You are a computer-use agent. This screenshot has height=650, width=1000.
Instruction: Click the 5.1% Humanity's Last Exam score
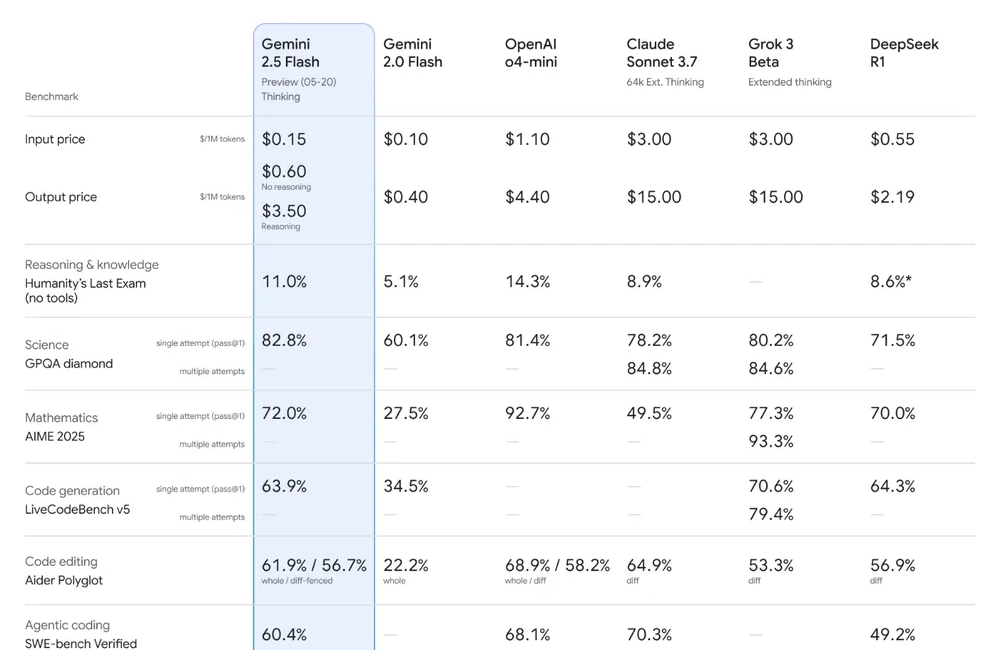401,281
